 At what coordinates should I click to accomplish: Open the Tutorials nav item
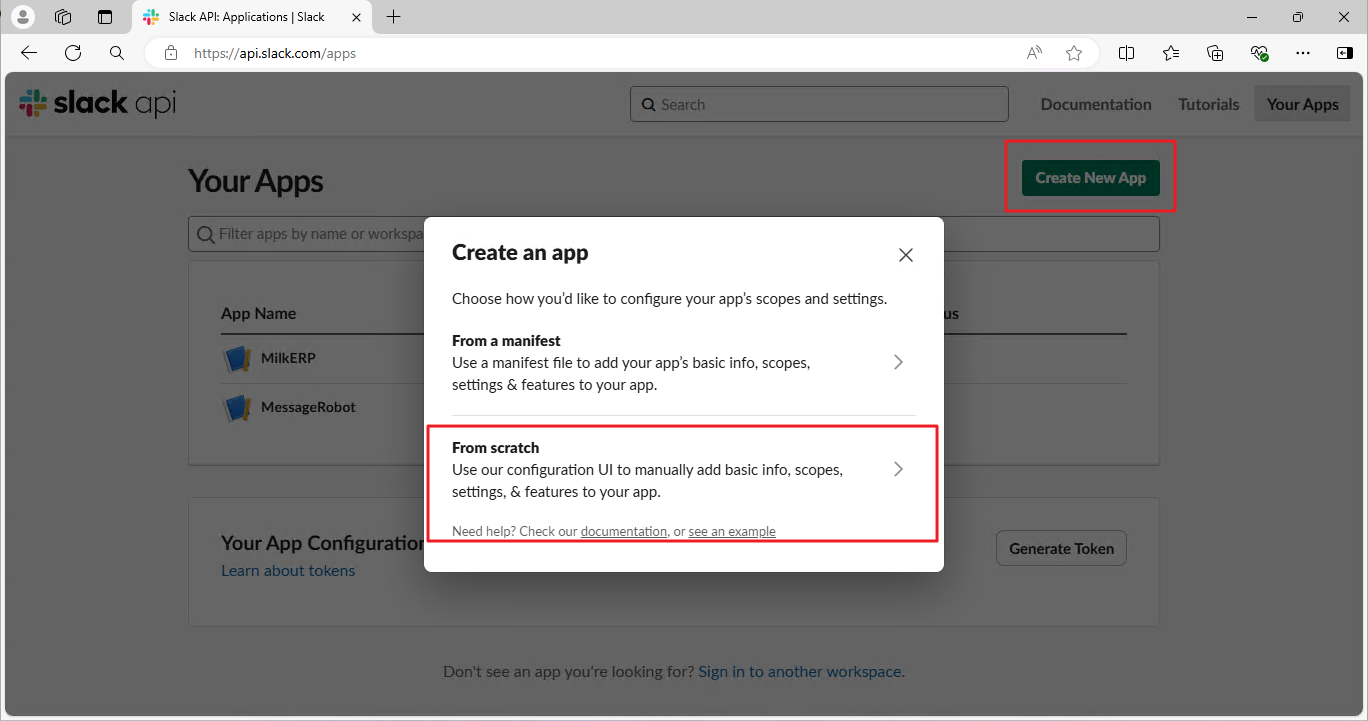[x=1208, y=104]
